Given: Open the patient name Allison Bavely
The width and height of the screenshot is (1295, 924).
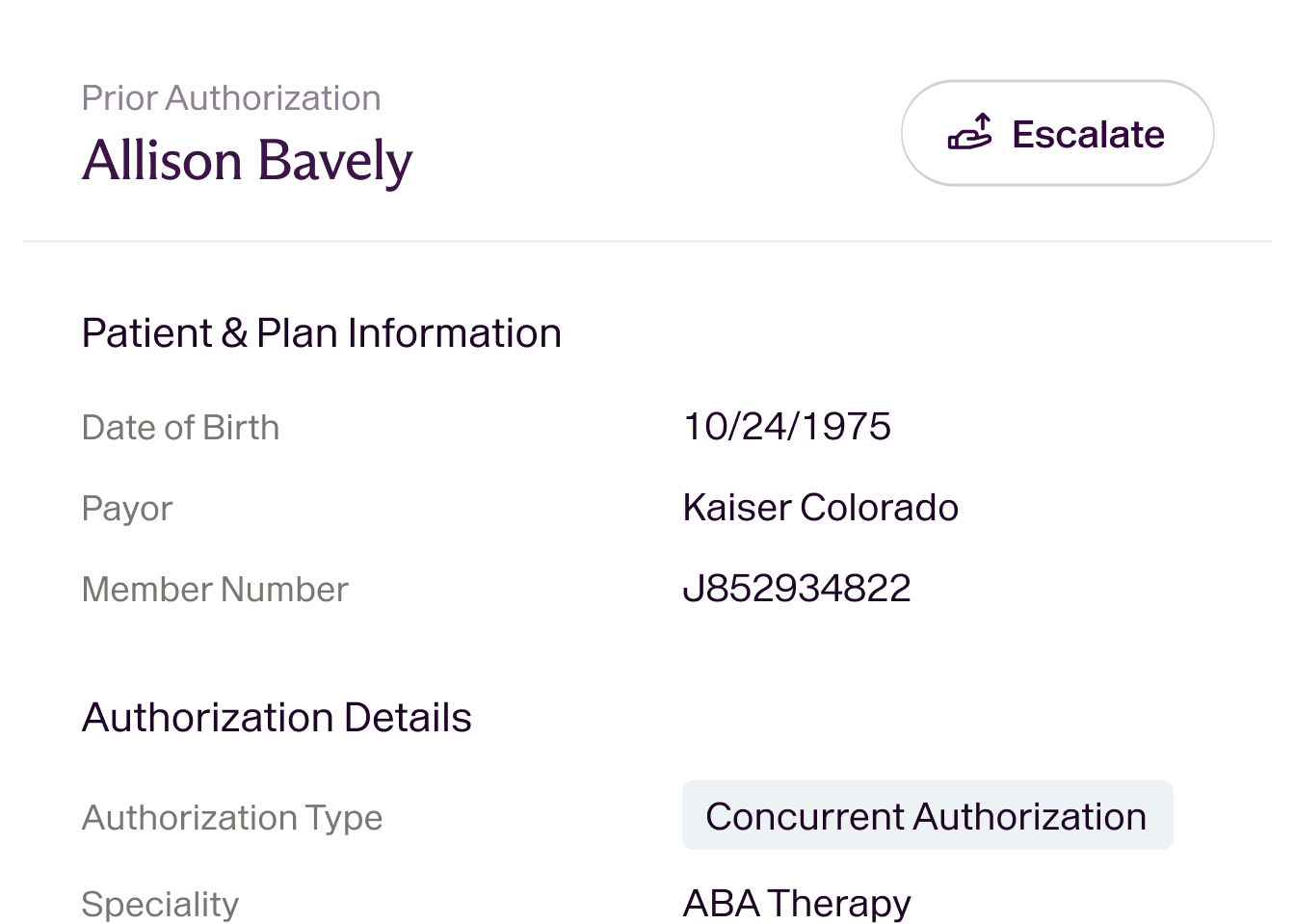Looking at the screenshot, I should [248, 160].
